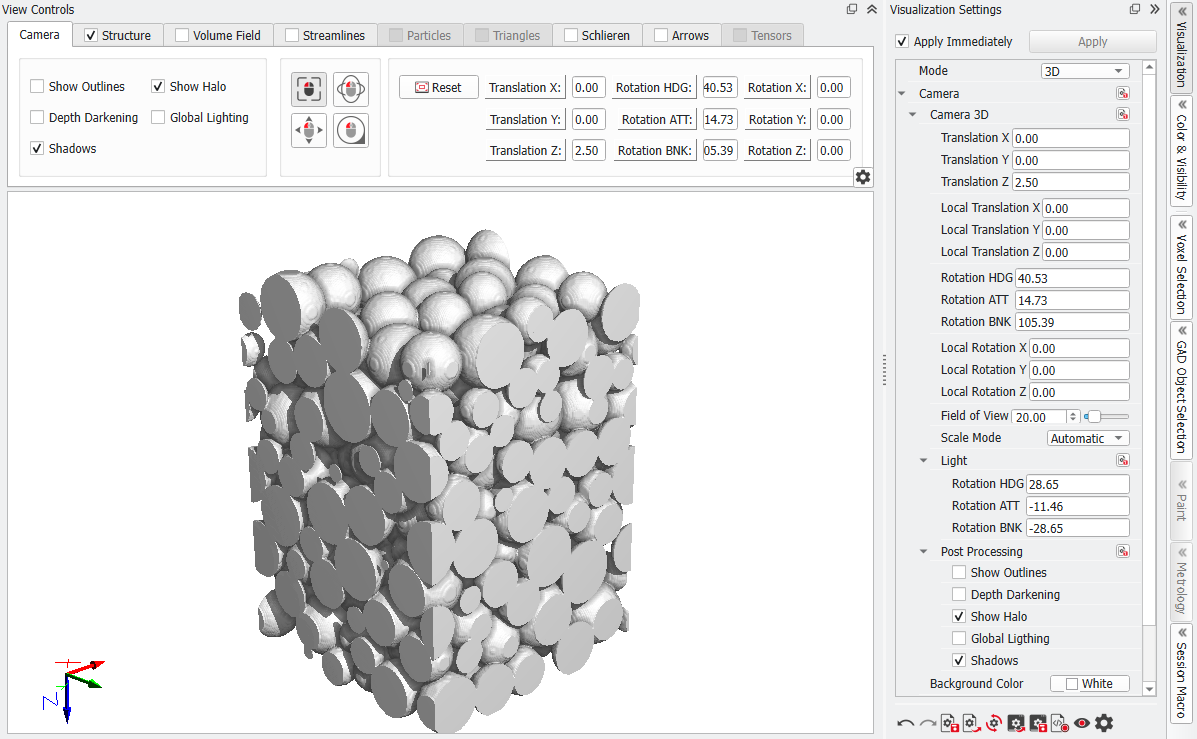Click the script record icon with code symbol
Image resolution: width=1197 pixels, height=739 pixels.
1059,723
